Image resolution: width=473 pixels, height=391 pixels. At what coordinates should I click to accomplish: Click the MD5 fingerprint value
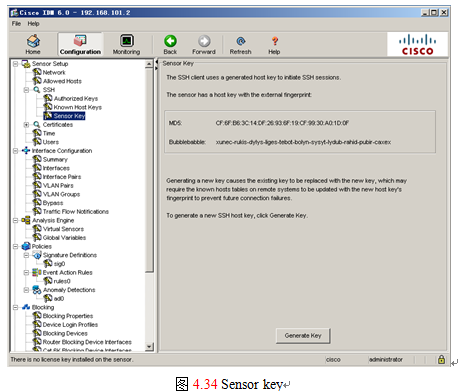pos(282,123)
